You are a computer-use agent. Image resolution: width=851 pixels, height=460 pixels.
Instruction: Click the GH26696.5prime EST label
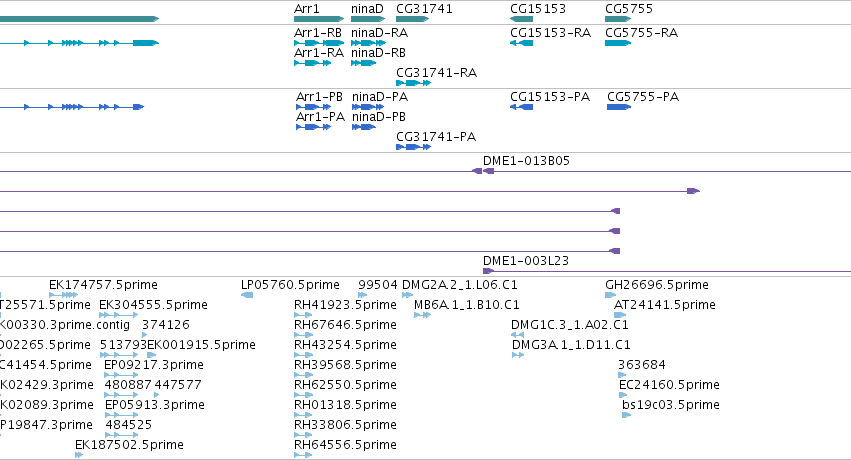point(657,285)
